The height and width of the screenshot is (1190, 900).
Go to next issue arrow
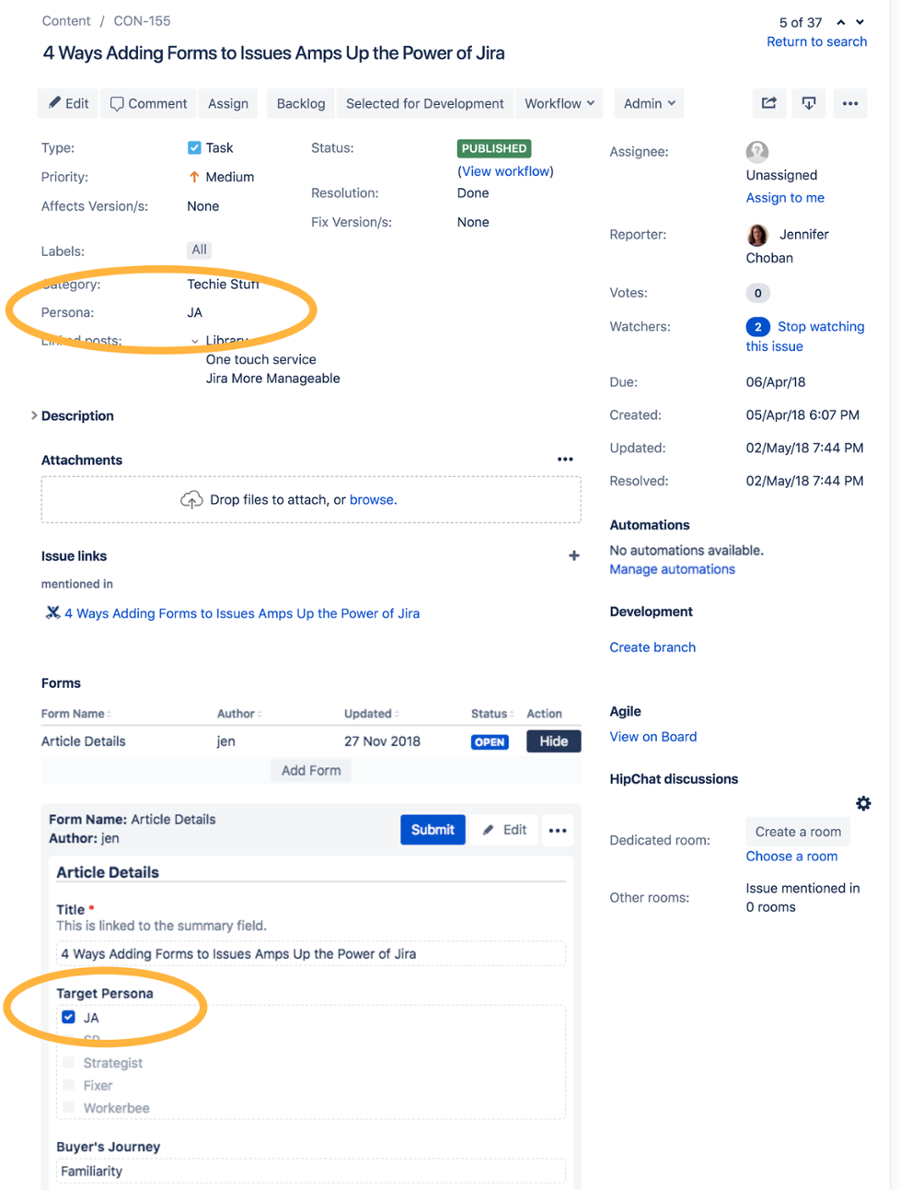860,22
